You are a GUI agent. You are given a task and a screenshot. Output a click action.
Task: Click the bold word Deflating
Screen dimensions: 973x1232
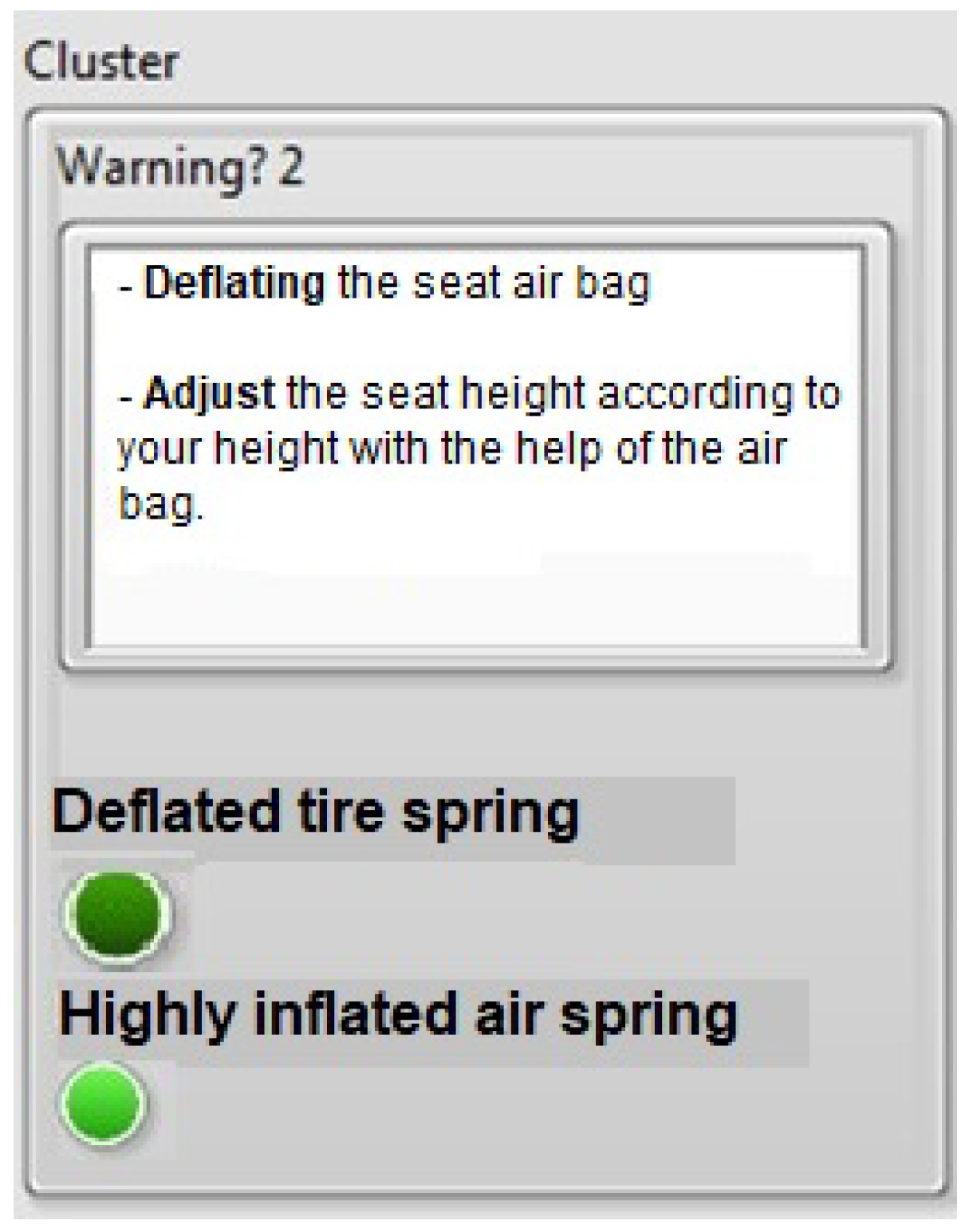[x=234, y=284]
